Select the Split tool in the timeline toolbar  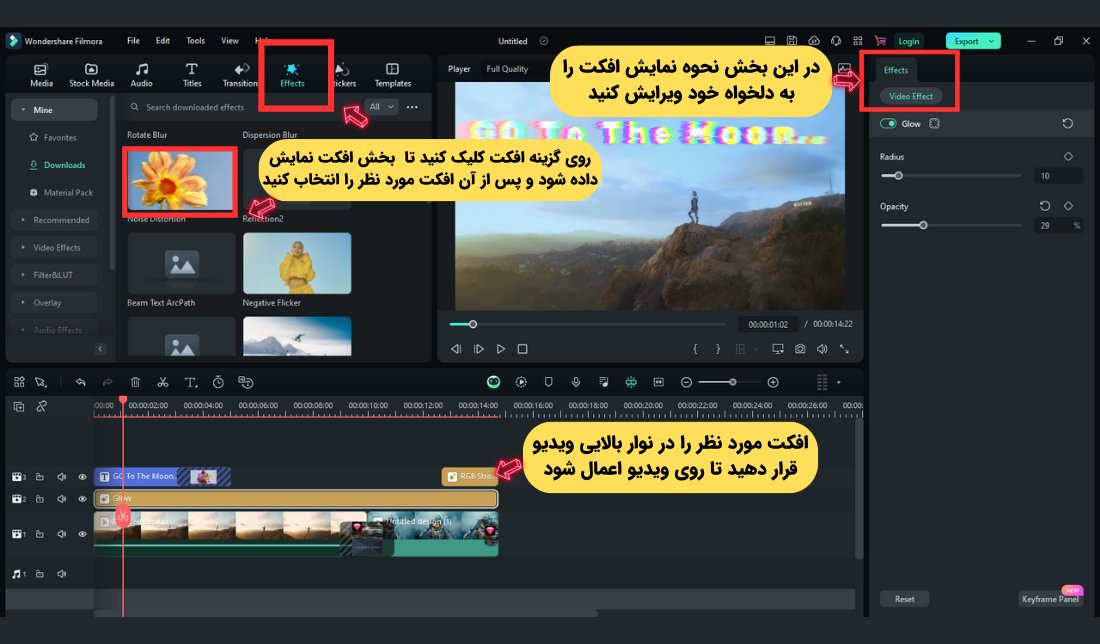click(x=163, y=381)
